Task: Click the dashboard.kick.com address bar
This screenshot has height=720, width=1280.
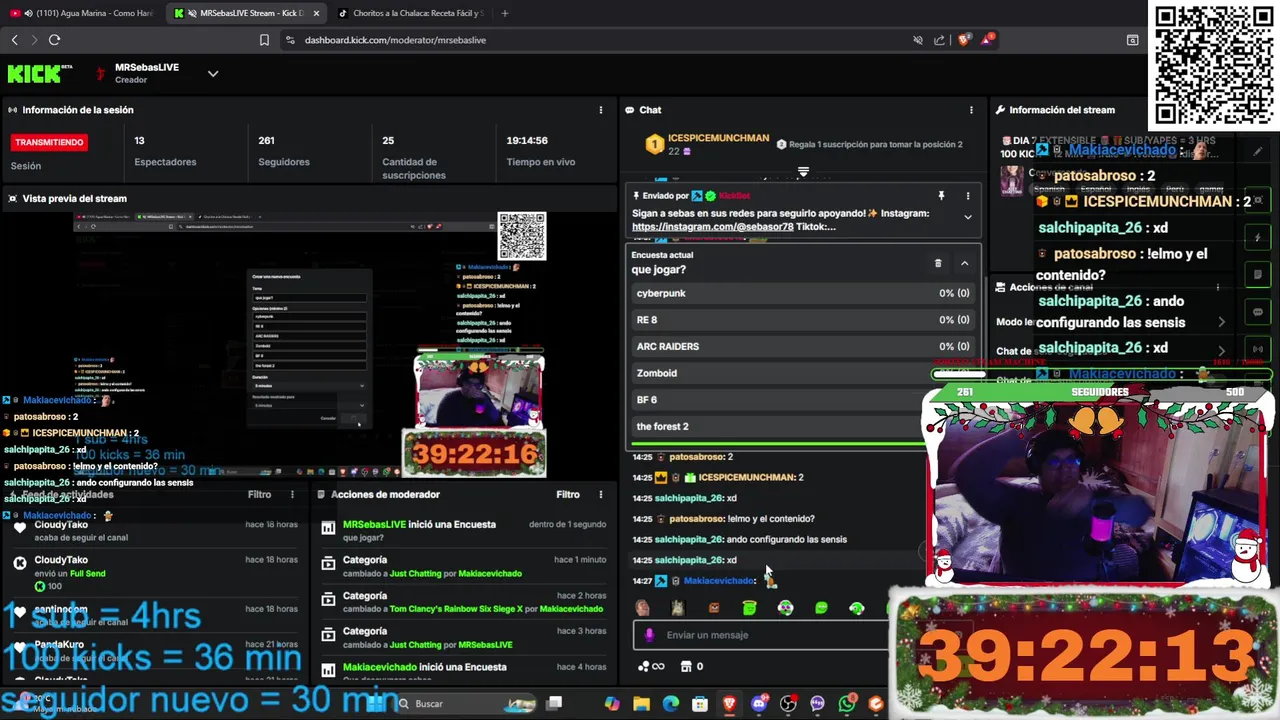Action: [395, 40]
